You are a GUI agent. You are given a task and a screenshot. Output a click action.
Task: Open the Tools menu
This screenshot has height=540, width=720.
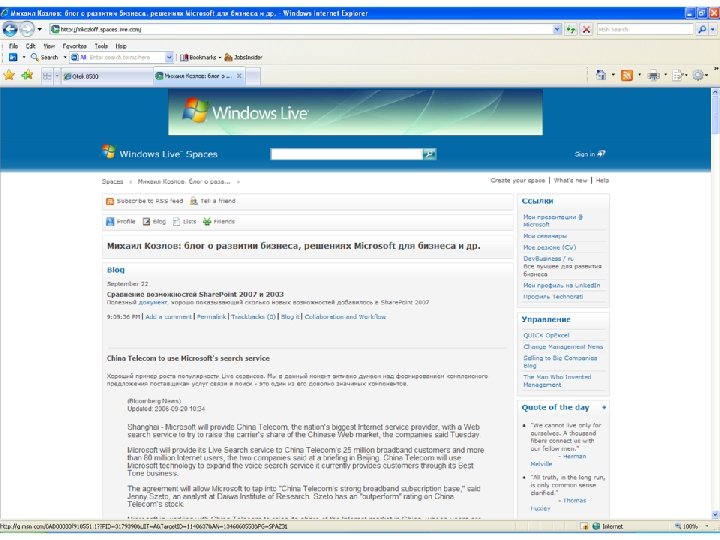point(101,46)
